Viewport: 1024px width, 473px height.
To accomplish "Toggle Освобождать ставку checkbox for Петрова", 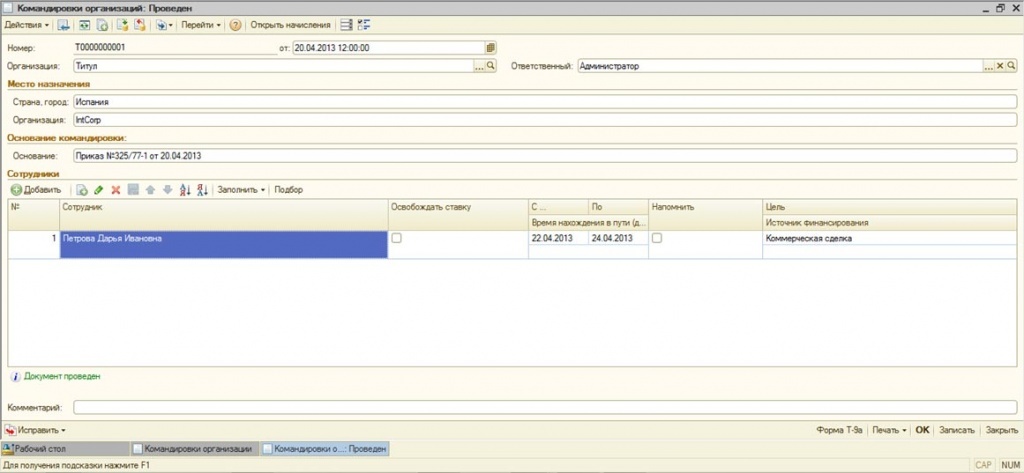I will pyautogui.click(x=397, y=239).
